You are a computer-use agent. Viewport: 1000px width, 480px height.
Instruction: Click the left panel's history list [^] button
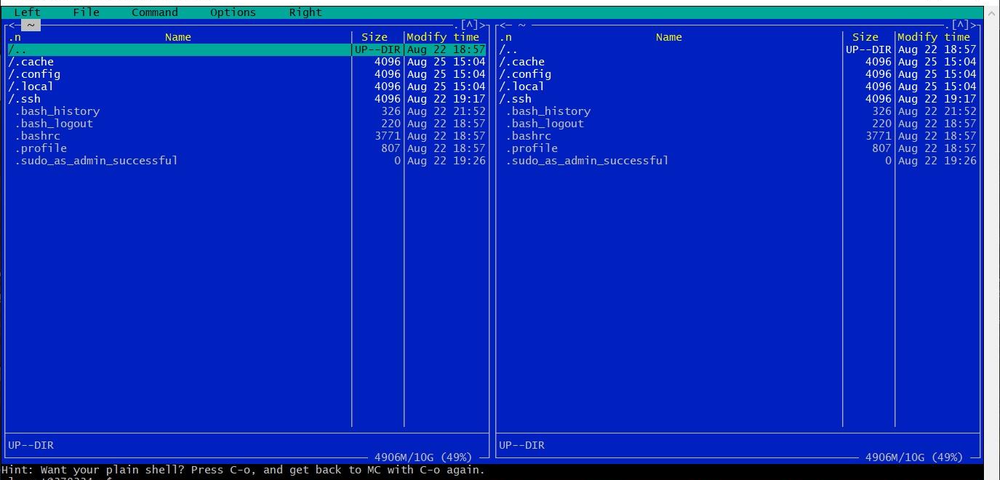[x=470, y=25]
